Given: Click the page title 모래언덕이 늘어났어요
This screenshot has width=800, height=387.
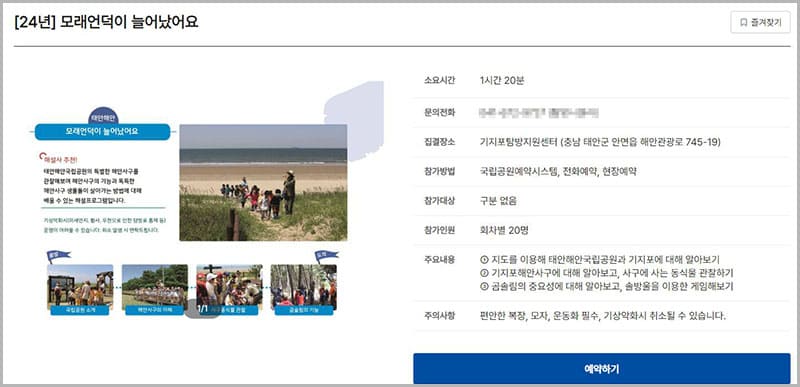Looking at the screenshot, I should click(106, 22).
